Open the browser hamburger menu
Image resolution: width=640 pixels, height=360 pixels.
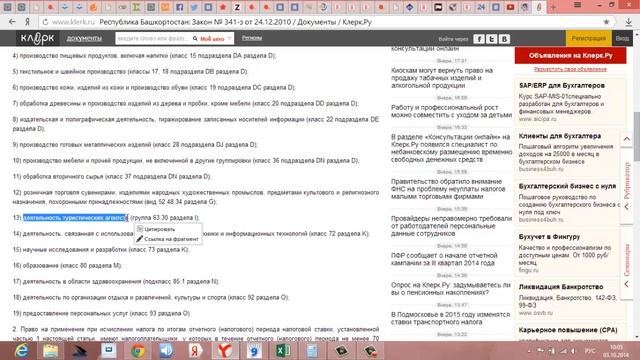(x=577, y=5)
